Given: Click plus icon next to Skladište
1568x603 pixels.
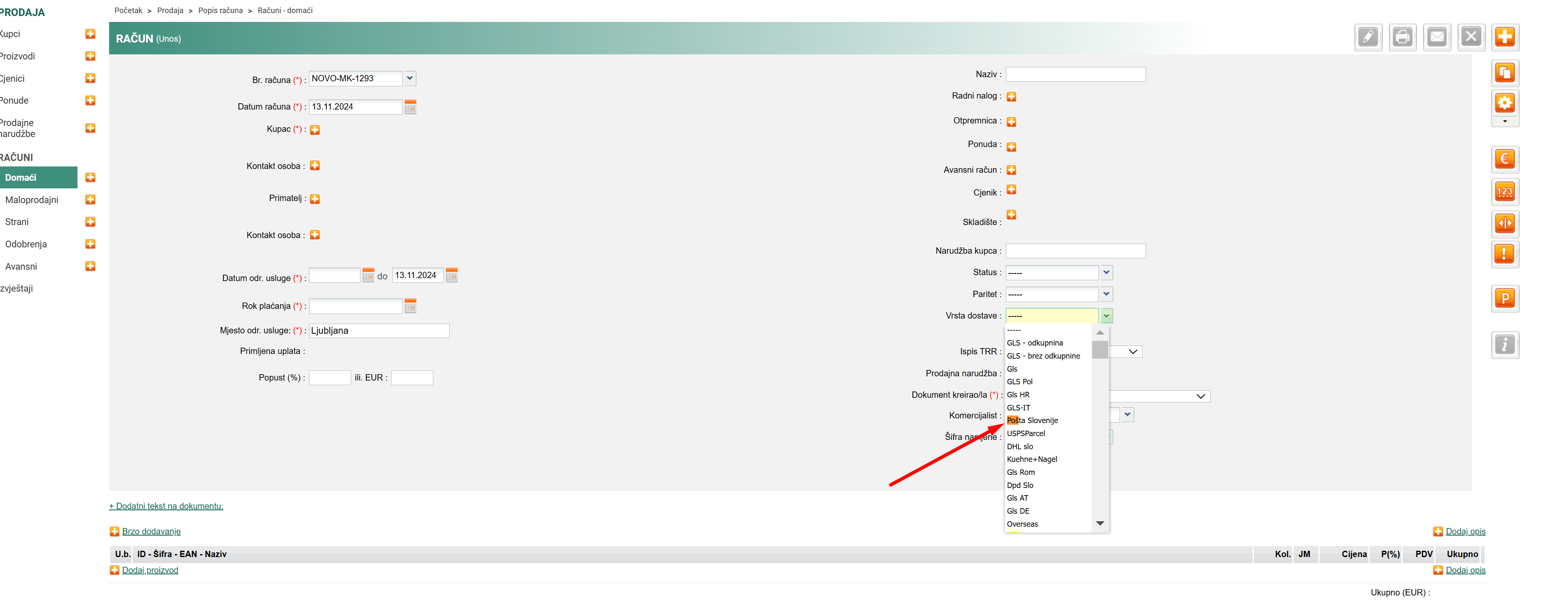Looking at the screenshot, I should pyautogui.click(x=1011, y=214).
